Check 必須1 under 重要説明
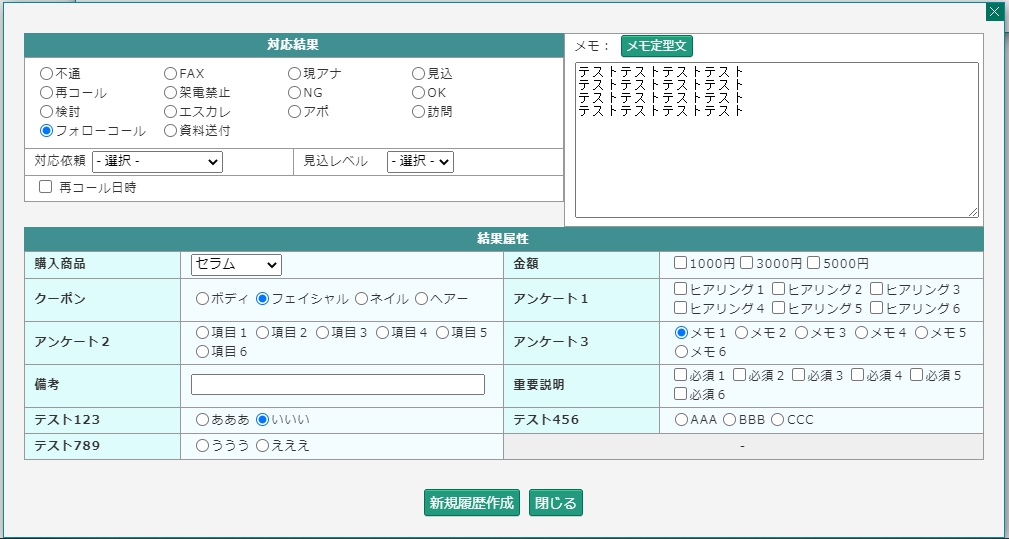Viewport: 1009px width, 539px height. click(x=680, y=374)
